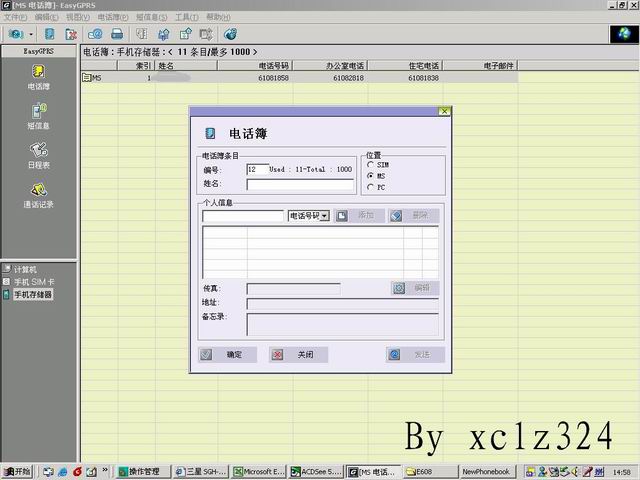Click the new phonebook entry toolbar icon

[49, 34]
